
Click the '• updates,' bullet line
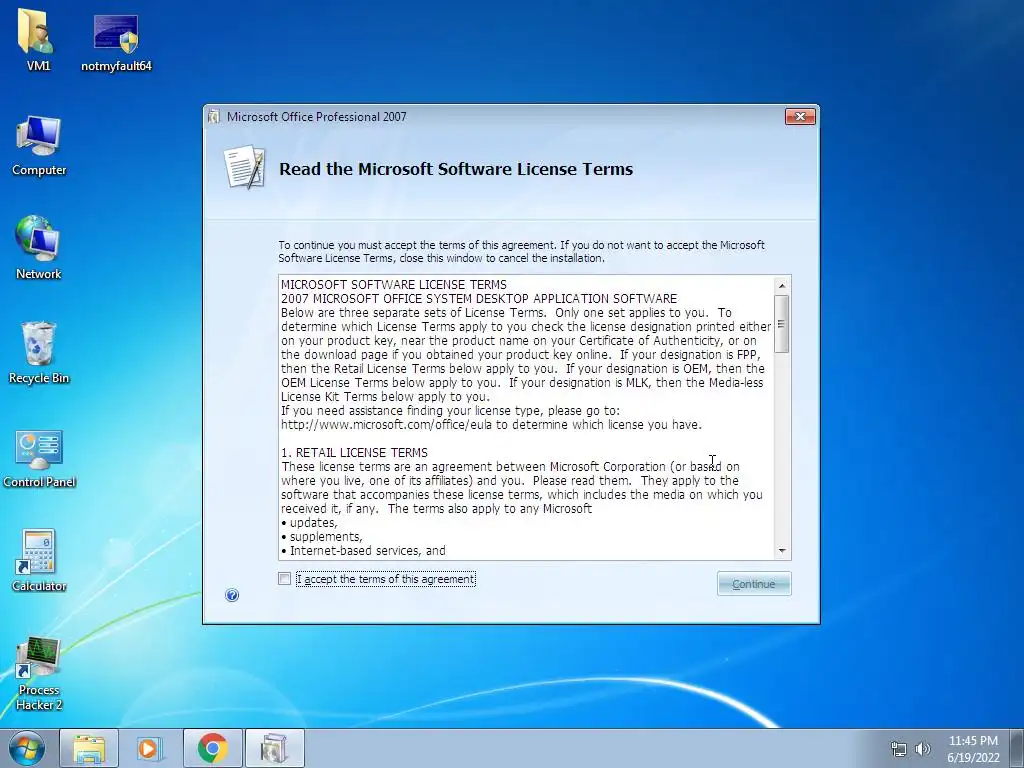coord(309,522)
